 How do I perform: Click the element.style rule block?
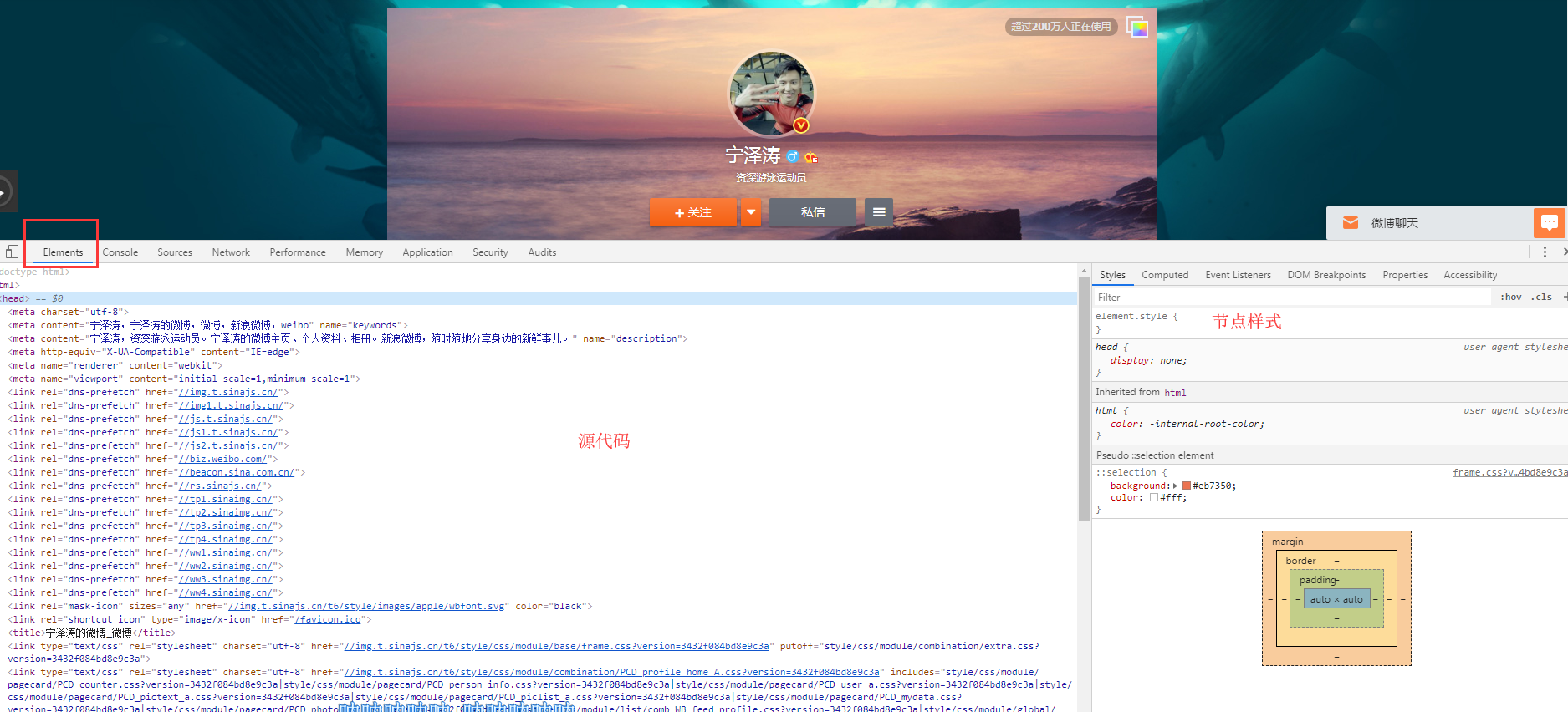click(1330, 323)
